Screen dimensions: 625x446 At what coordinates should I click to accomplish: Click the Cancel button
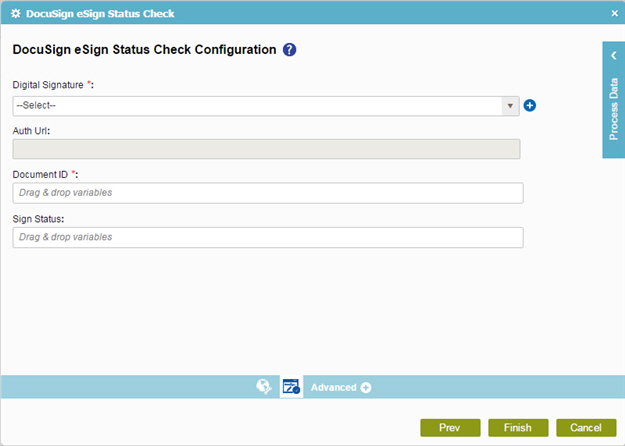coord(586,428)
